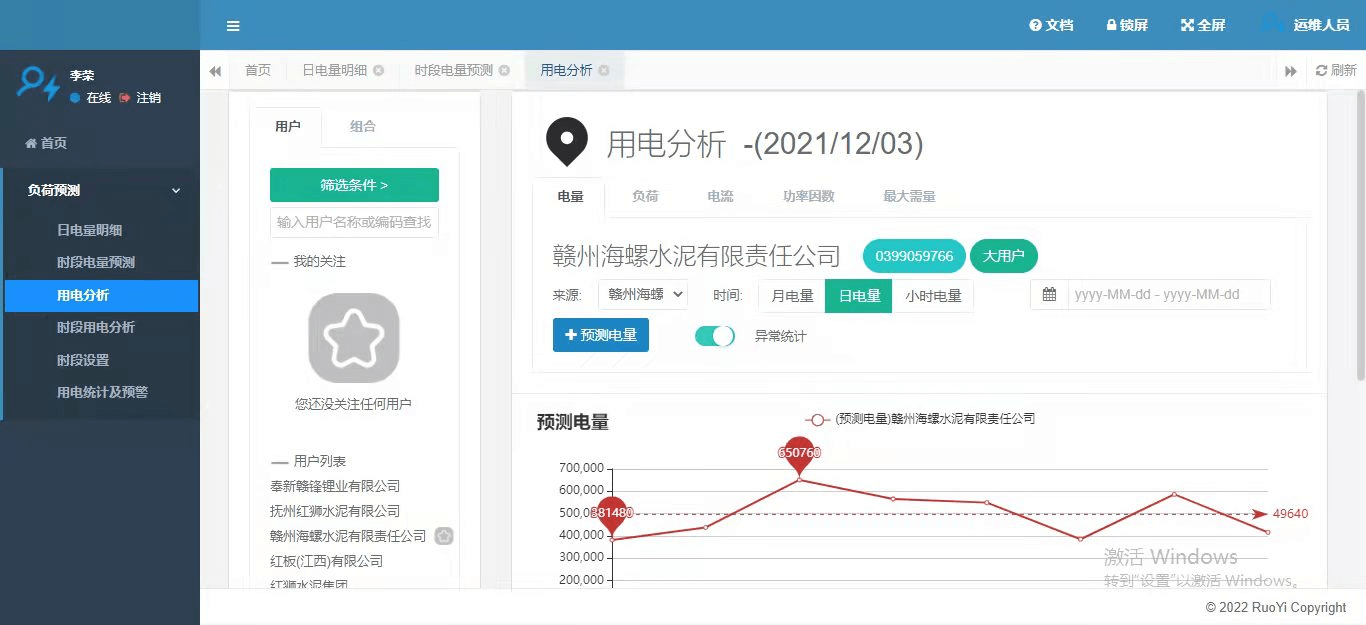Click the 0399059766 user code badge

tap(914, 256)
